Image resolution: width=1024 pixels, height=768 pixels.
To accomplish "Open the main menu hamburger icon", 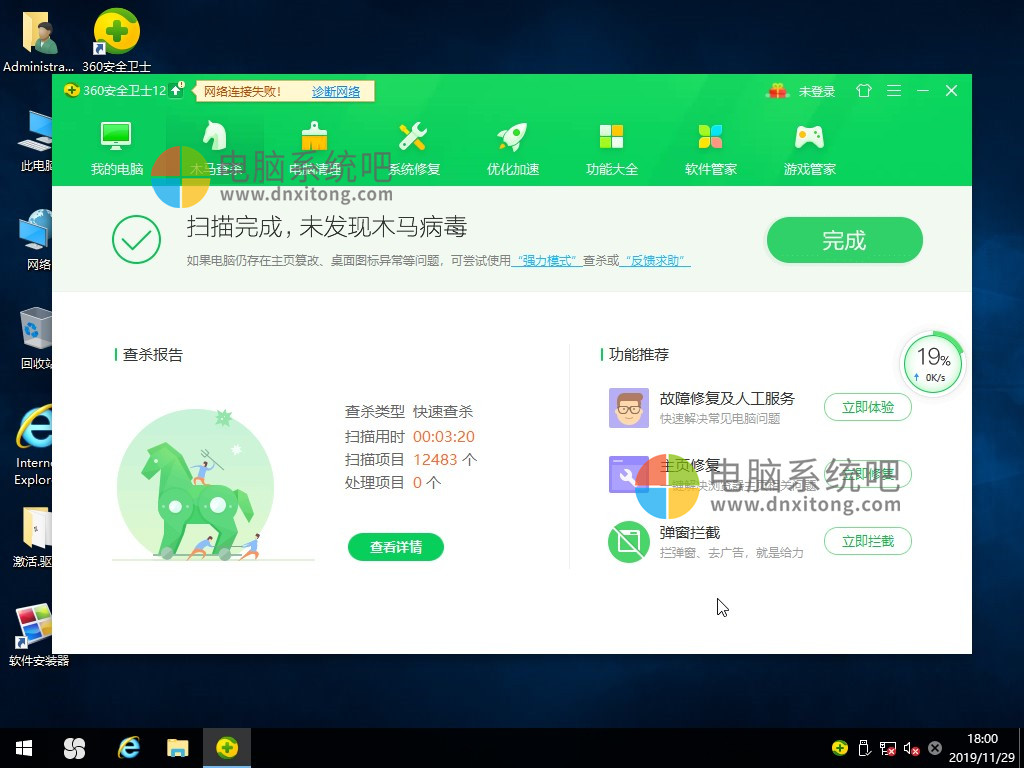I will pyautogui.click(x=893, y=91).
